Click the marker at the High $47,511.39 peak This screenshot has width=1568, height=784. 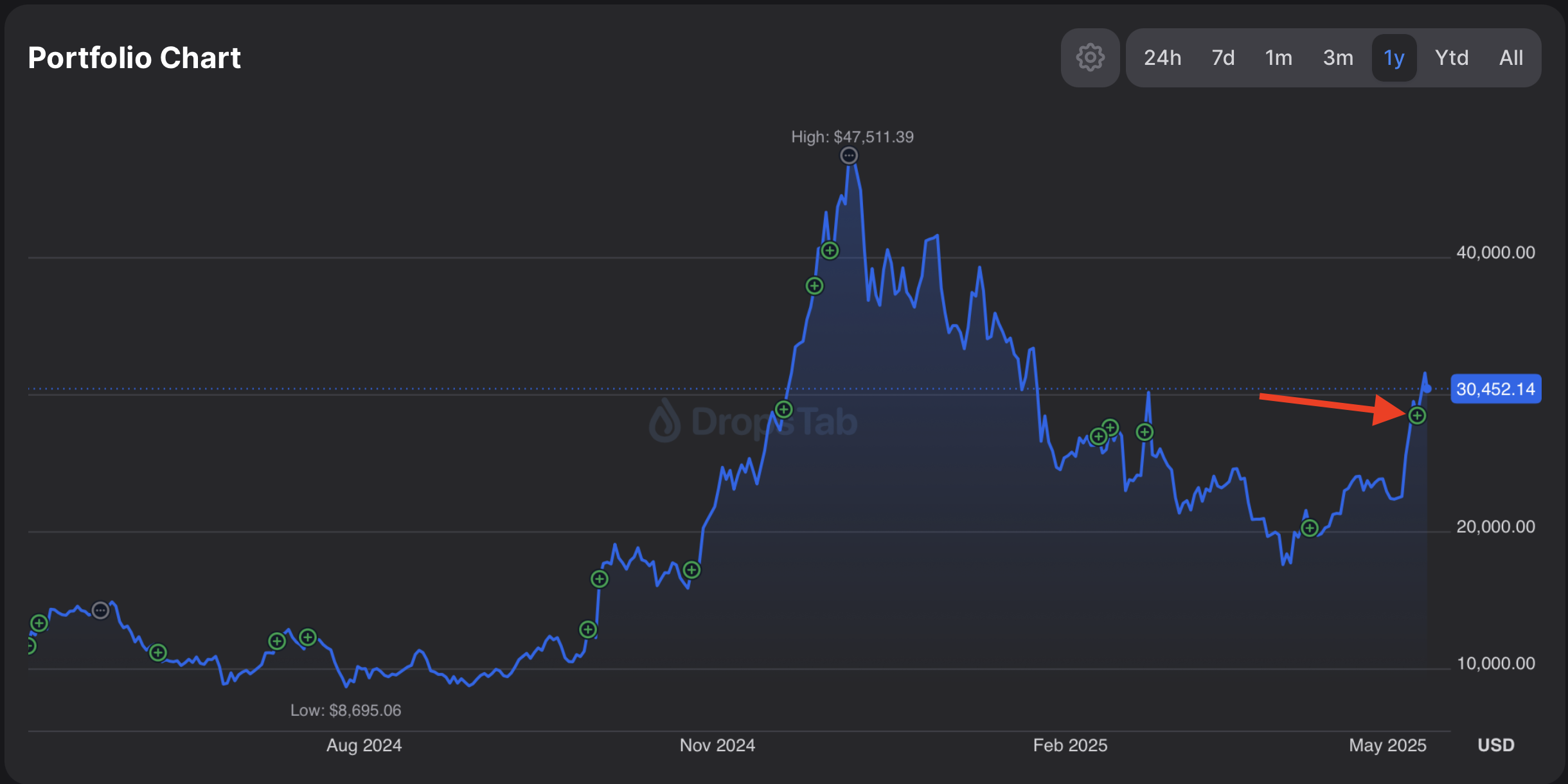[849, 156]
